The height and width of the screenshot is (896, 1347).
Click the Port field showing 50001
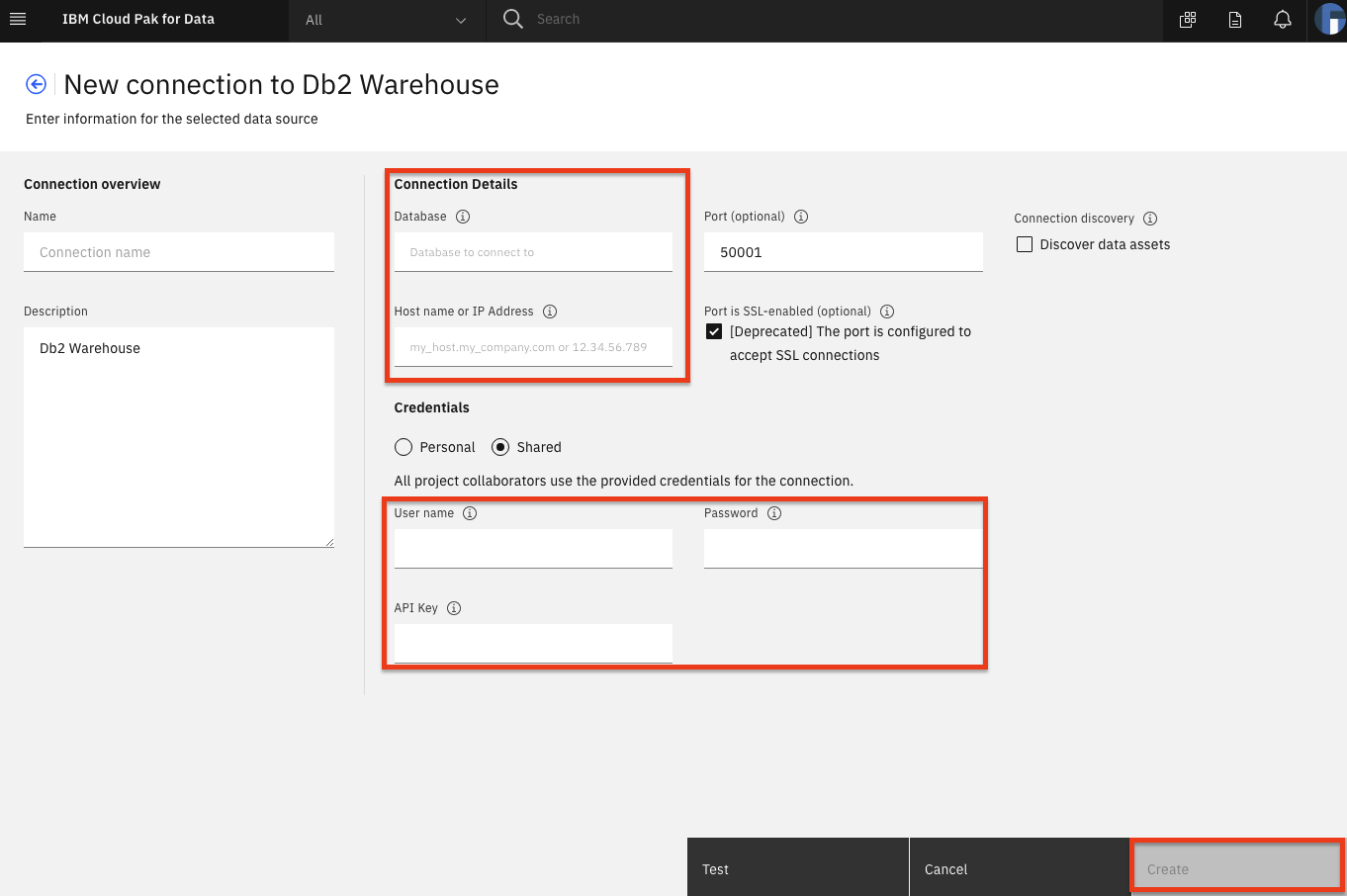(844, 252)
